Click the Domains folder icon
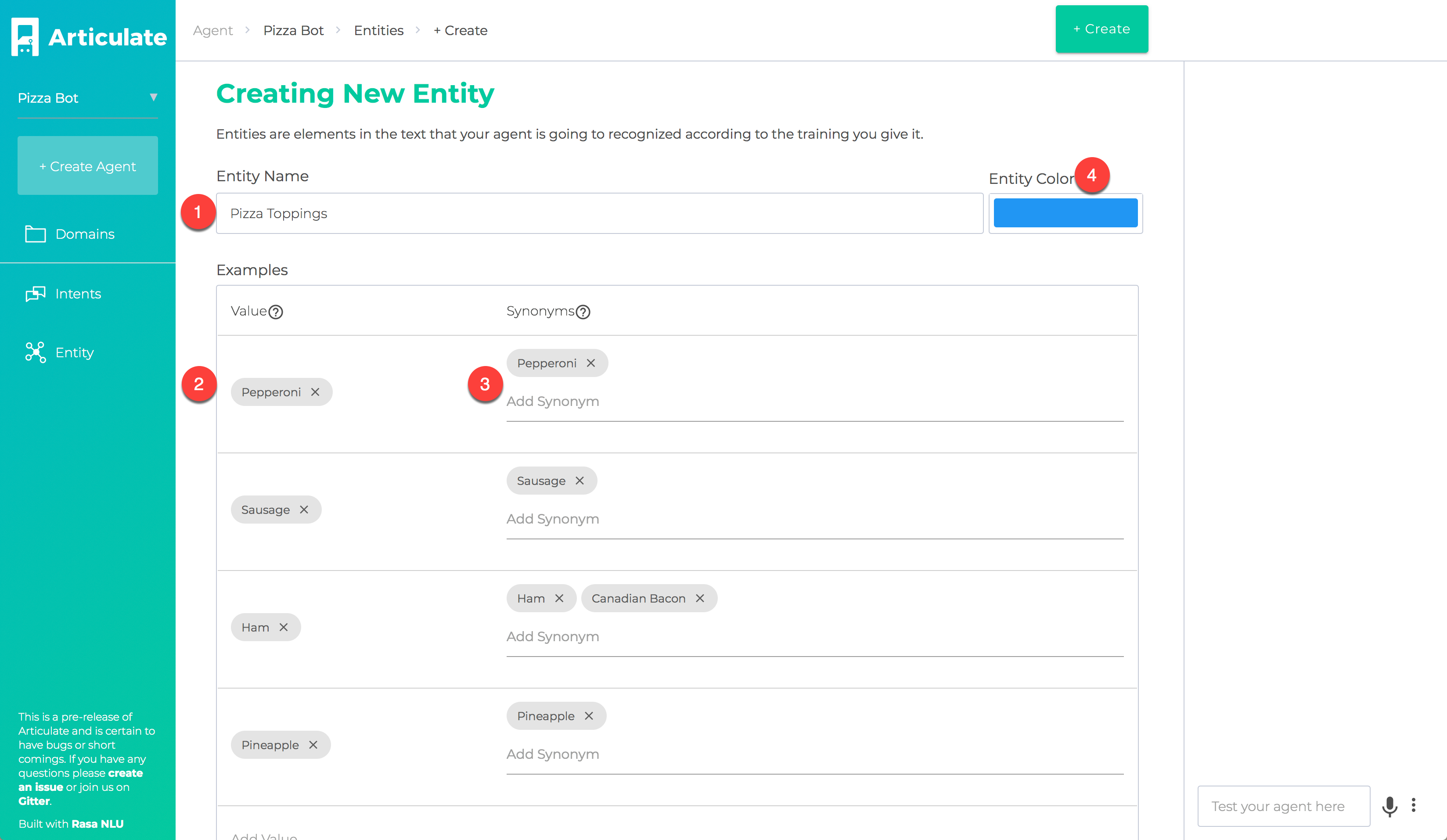 [36, 233]
